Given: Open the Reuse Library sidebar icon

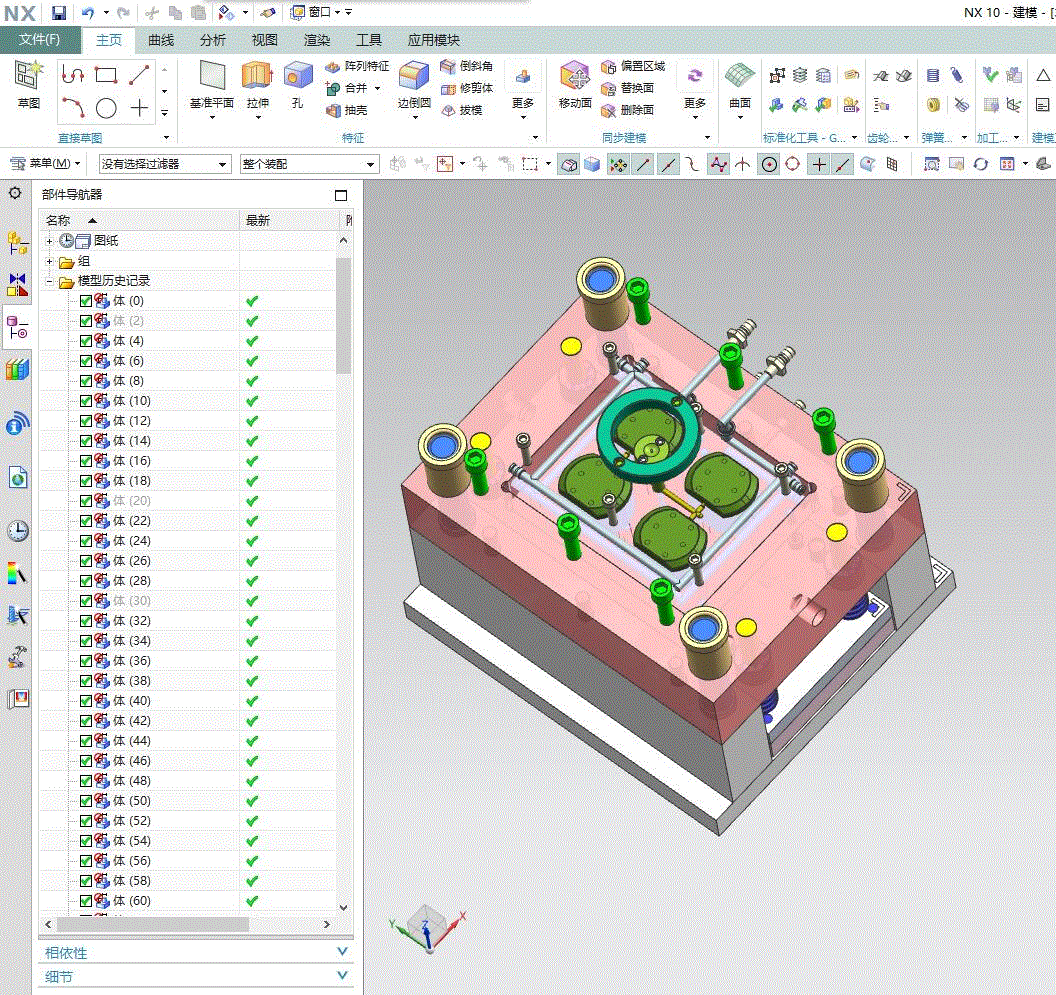Looking at the screenshot, I should [18, 370].
